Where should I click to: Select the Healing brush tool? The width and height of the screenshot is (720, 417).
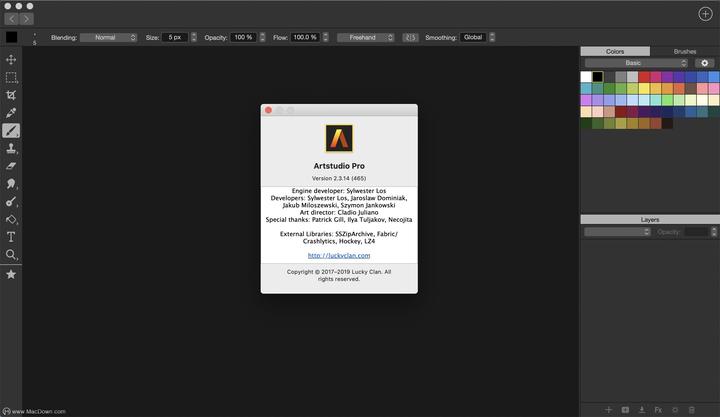pos(11,202)
